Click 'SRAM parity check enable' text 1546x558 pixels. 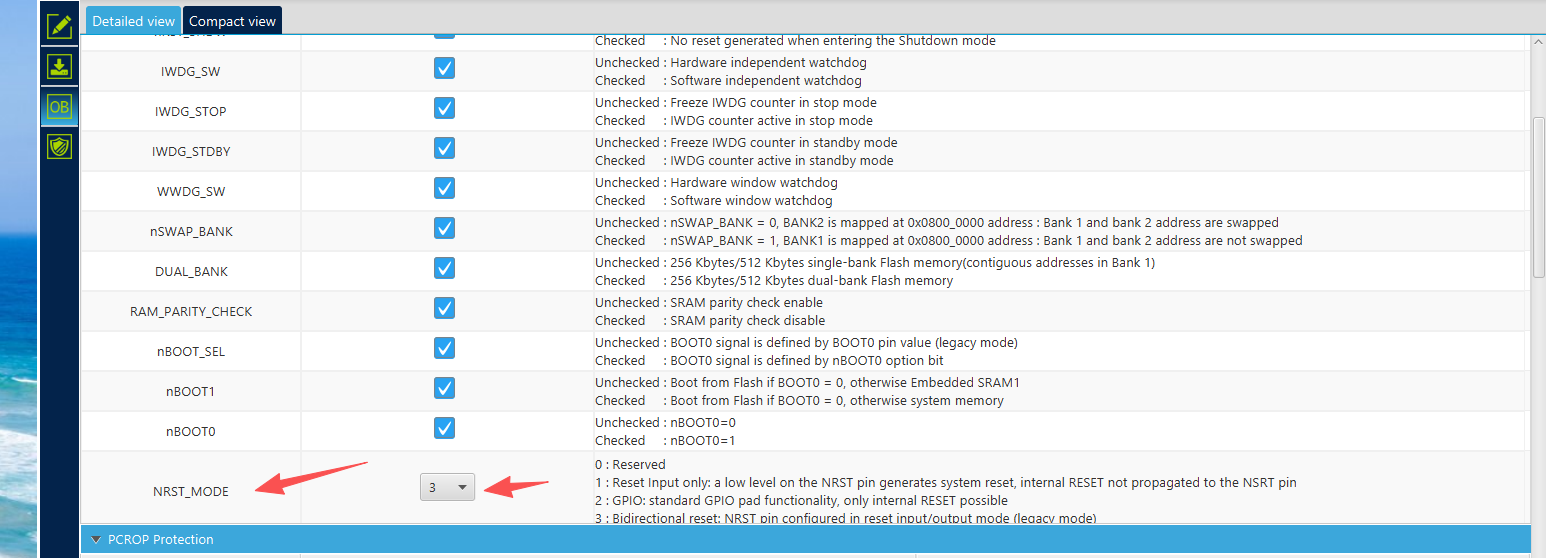[746, 303]
